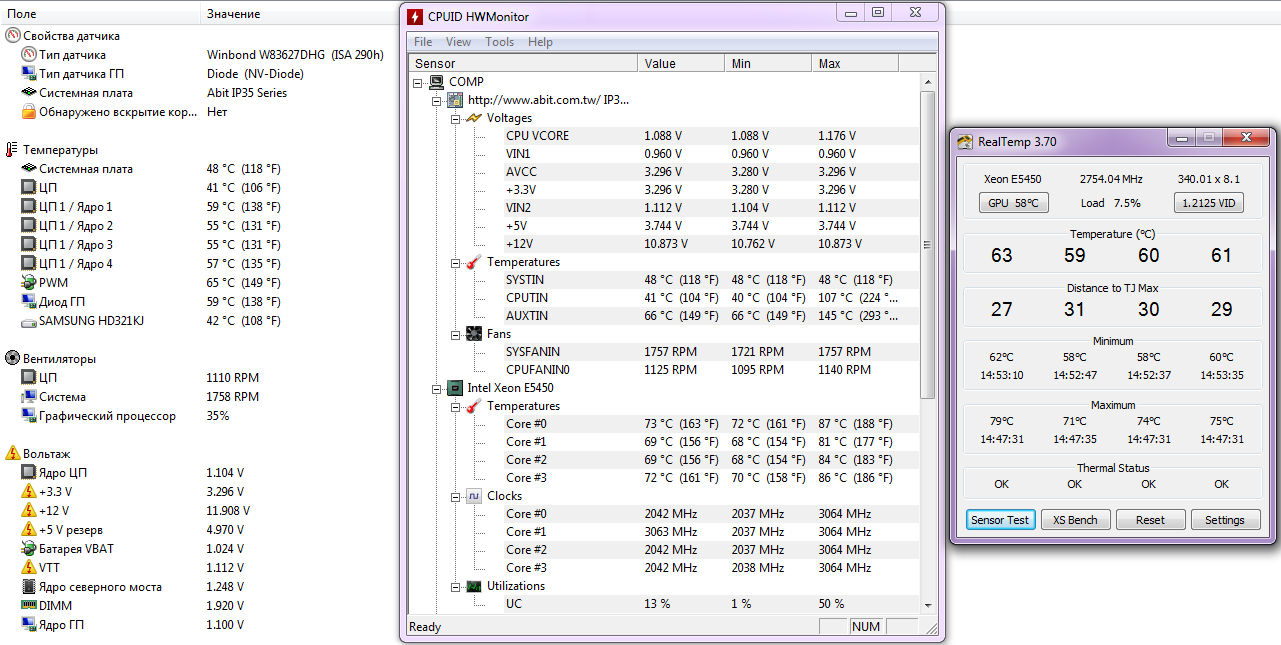
Task: Click the COMP computer icon in HWMonitor
Action: coord(437,82)
